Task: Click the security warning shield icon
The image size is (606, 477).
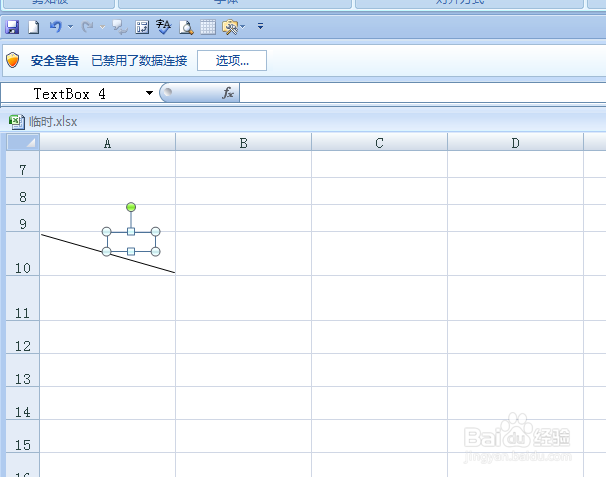Action: [12, 60]
